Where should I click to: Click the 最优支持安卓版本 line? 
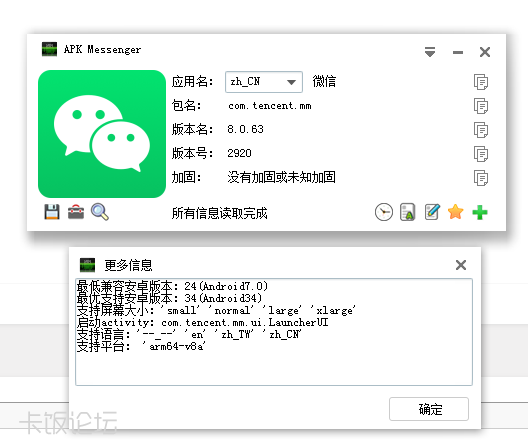point(169,298)
